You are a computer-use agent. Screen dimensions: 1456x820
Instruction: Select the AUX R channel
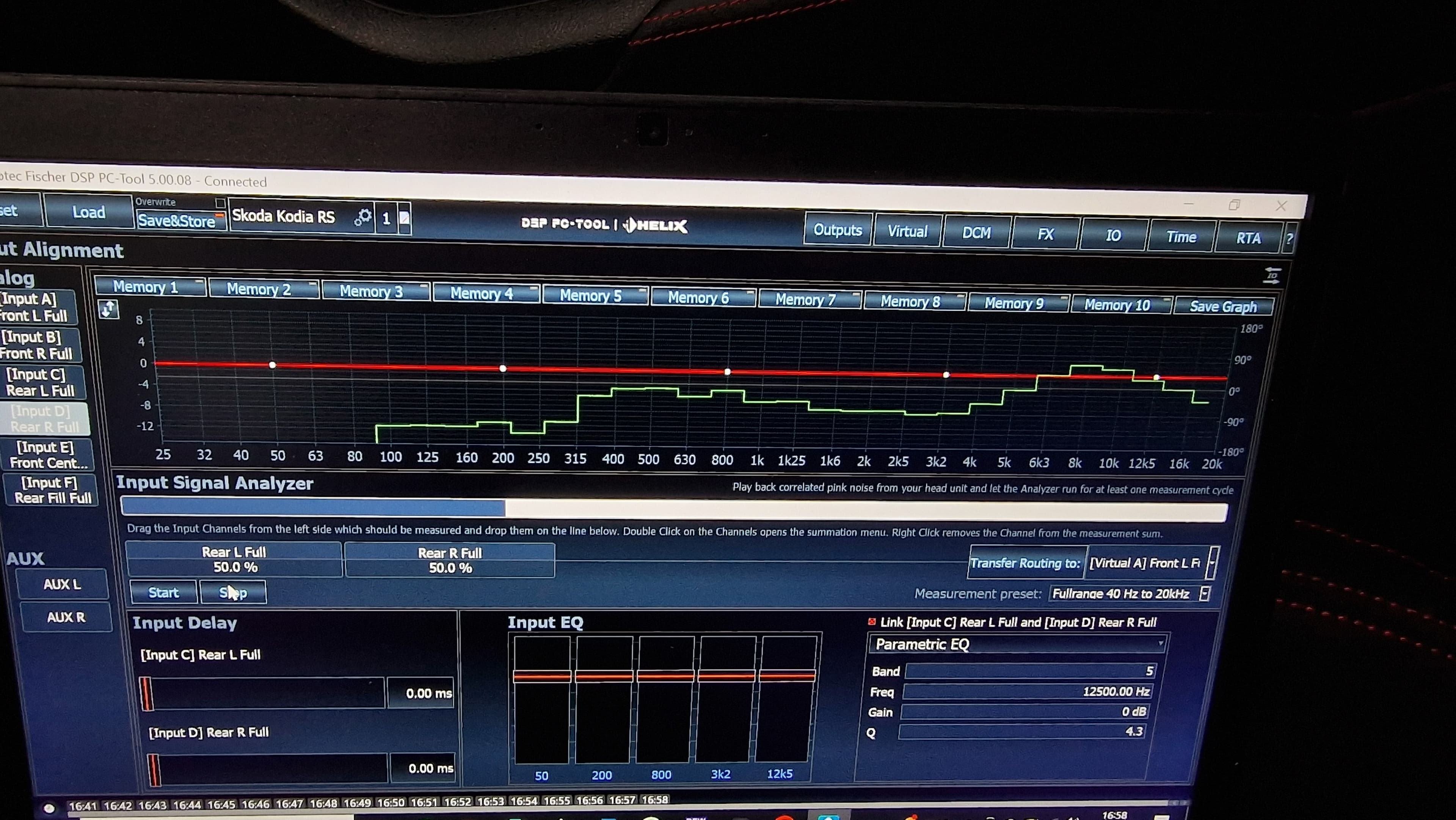coord(66,617)
